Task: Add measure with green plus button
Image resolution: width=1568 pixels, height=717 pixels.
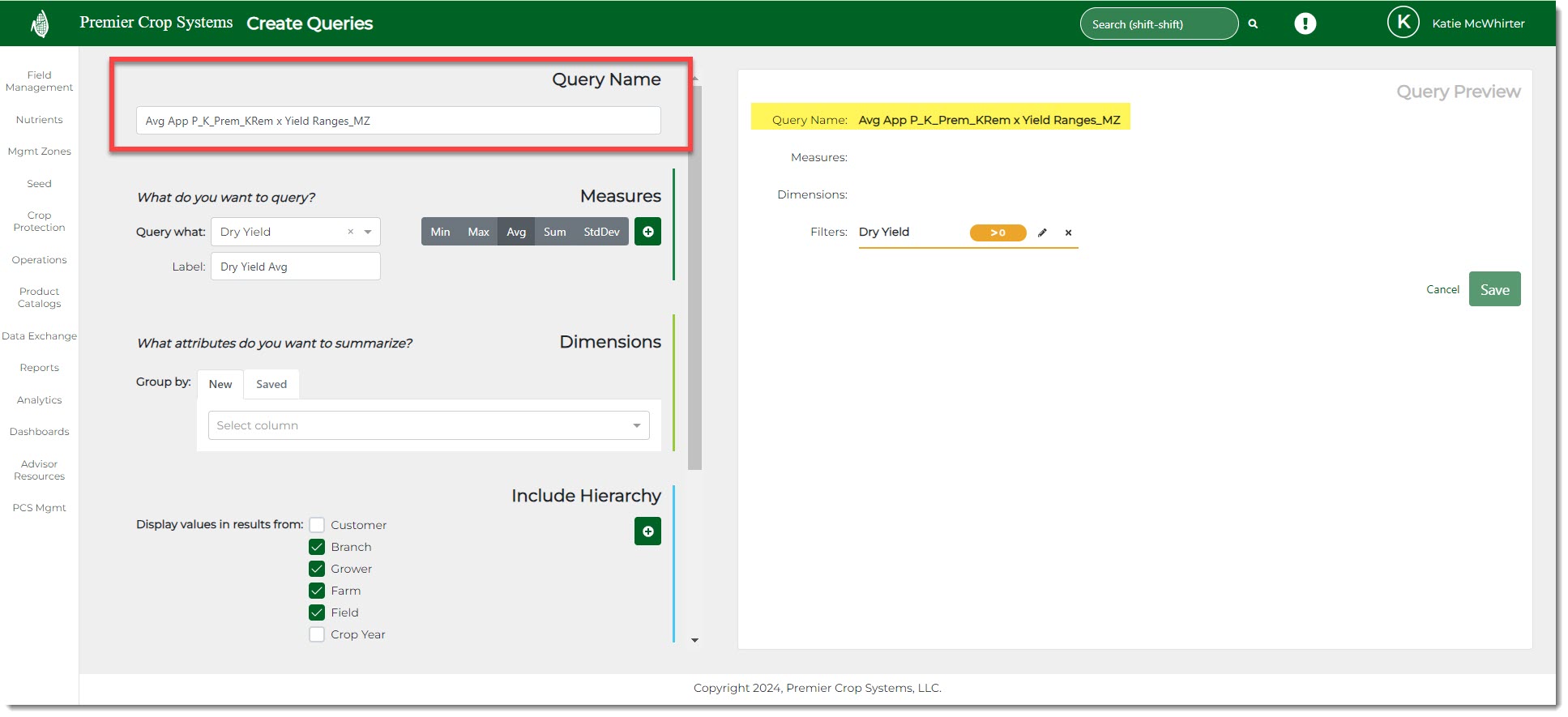Action: [647, 232]
